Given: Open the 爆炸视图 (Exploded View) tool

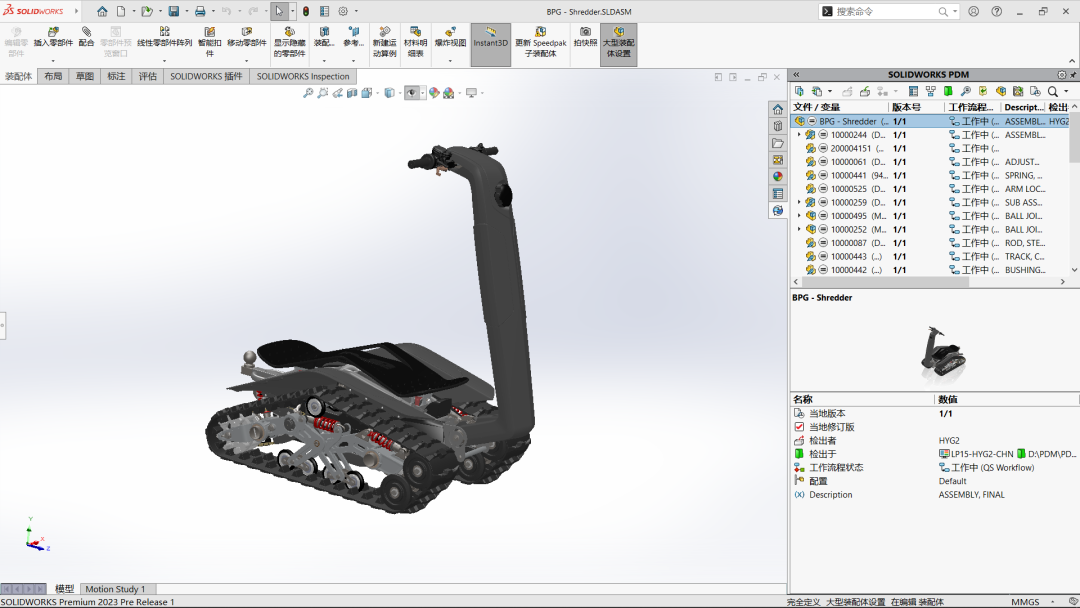Looking at the screenshot, I should tap(450, 38).
